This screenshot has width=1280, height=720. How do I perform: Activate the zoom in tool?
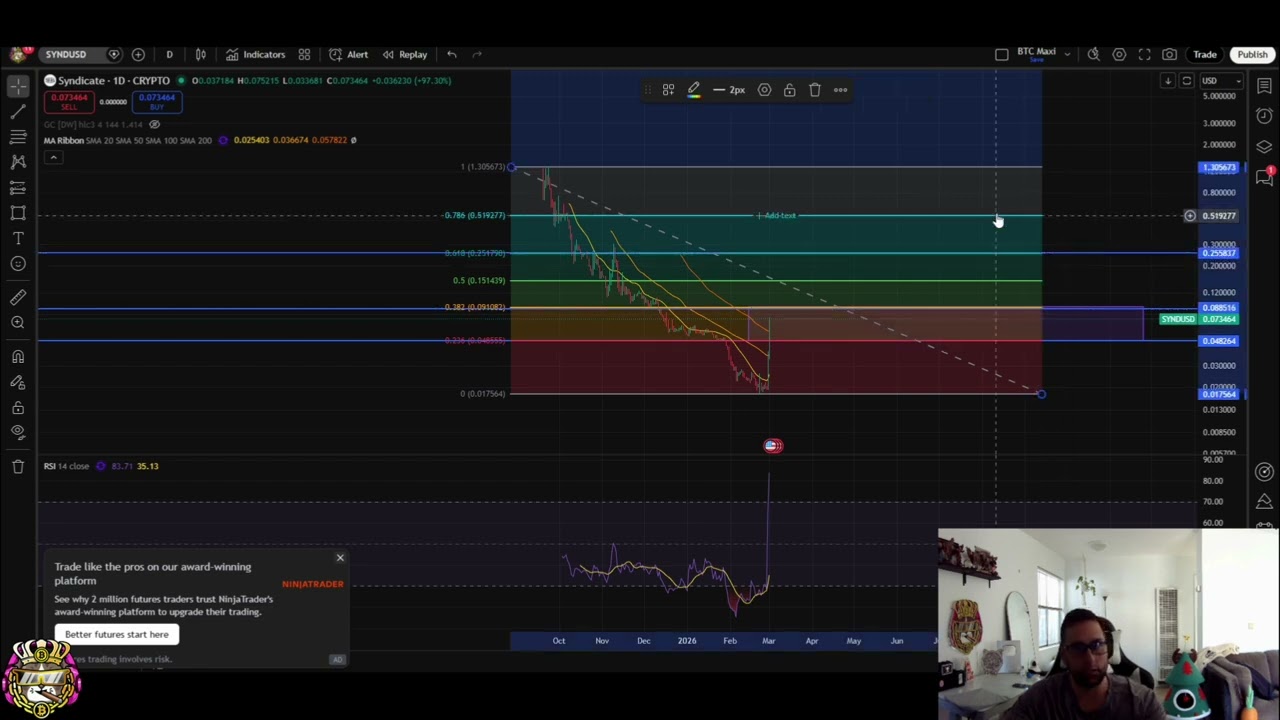tap(18, 322)
